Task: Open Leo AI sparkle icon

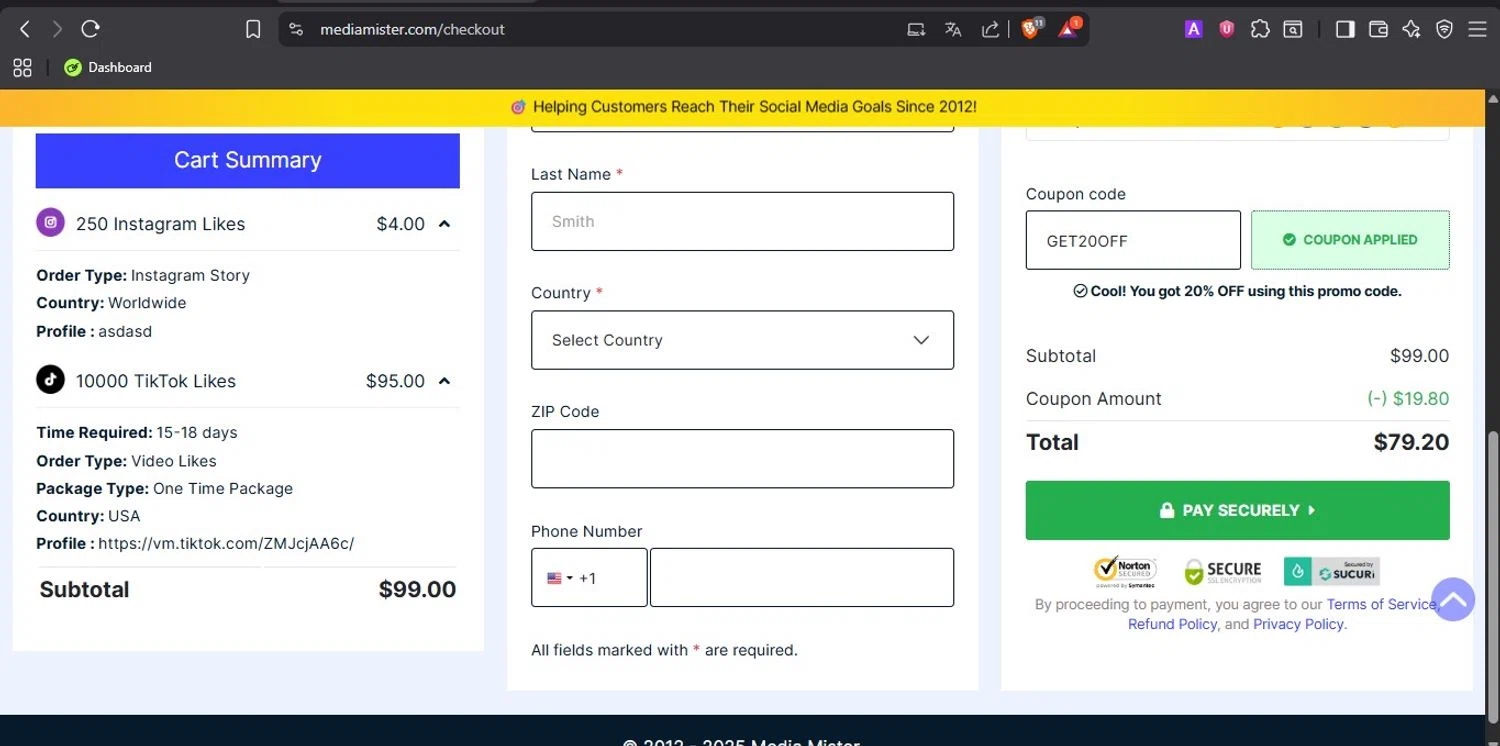Action: point(1411,30)
